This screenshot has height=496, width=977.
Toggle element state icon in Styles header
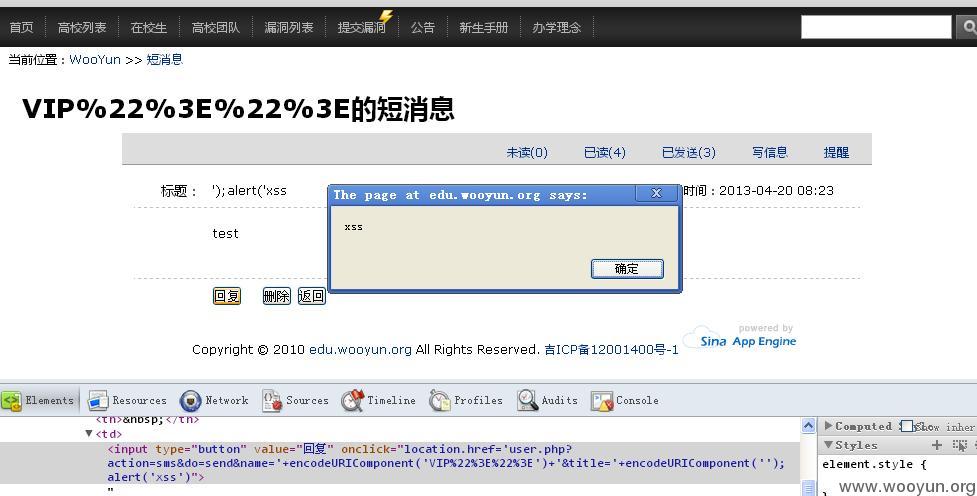click(x=960, y=445)
